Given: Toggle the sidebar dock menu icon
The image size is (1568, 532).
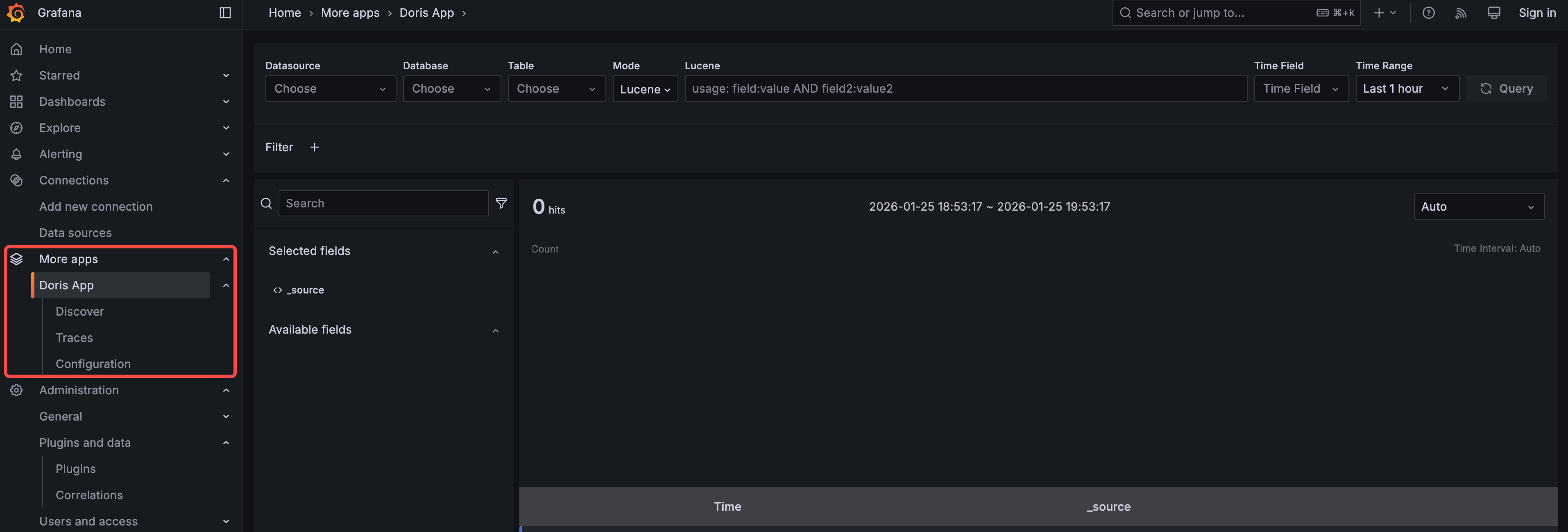Looking at the screenshot, I should point(225,13).
